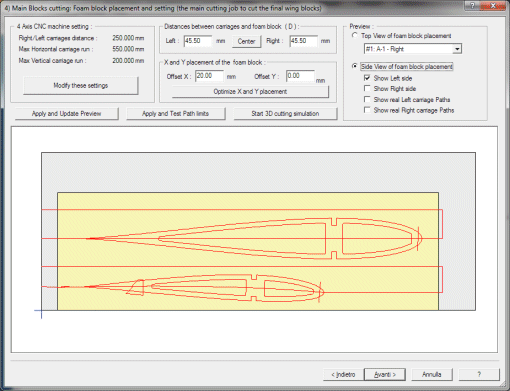This screenshot has height=391, width=510.
Task: Click the title bar help question mark icon
Action: tap(472, 5)
